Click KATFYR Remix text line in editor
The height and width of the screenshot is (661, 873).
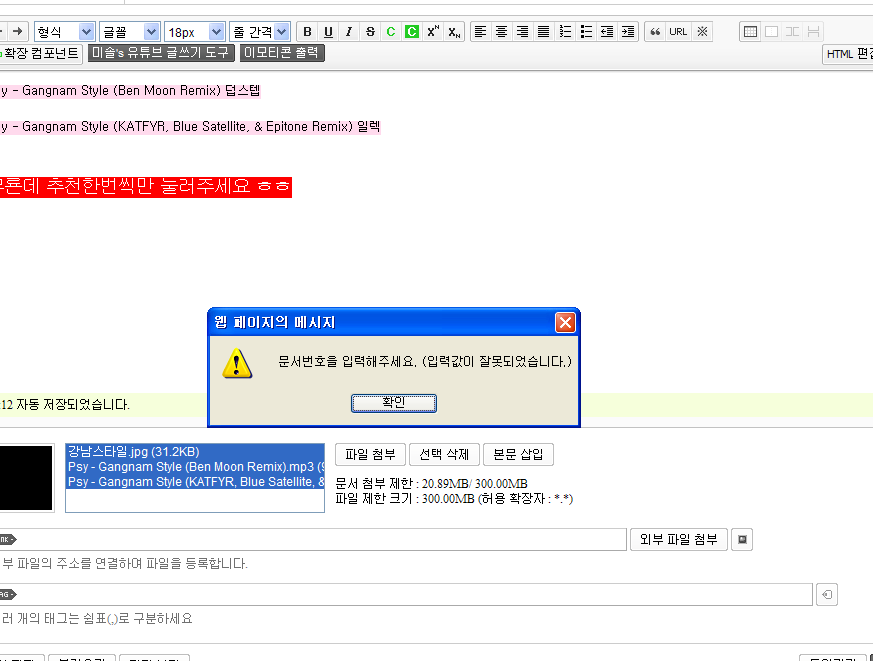point(190,127)
